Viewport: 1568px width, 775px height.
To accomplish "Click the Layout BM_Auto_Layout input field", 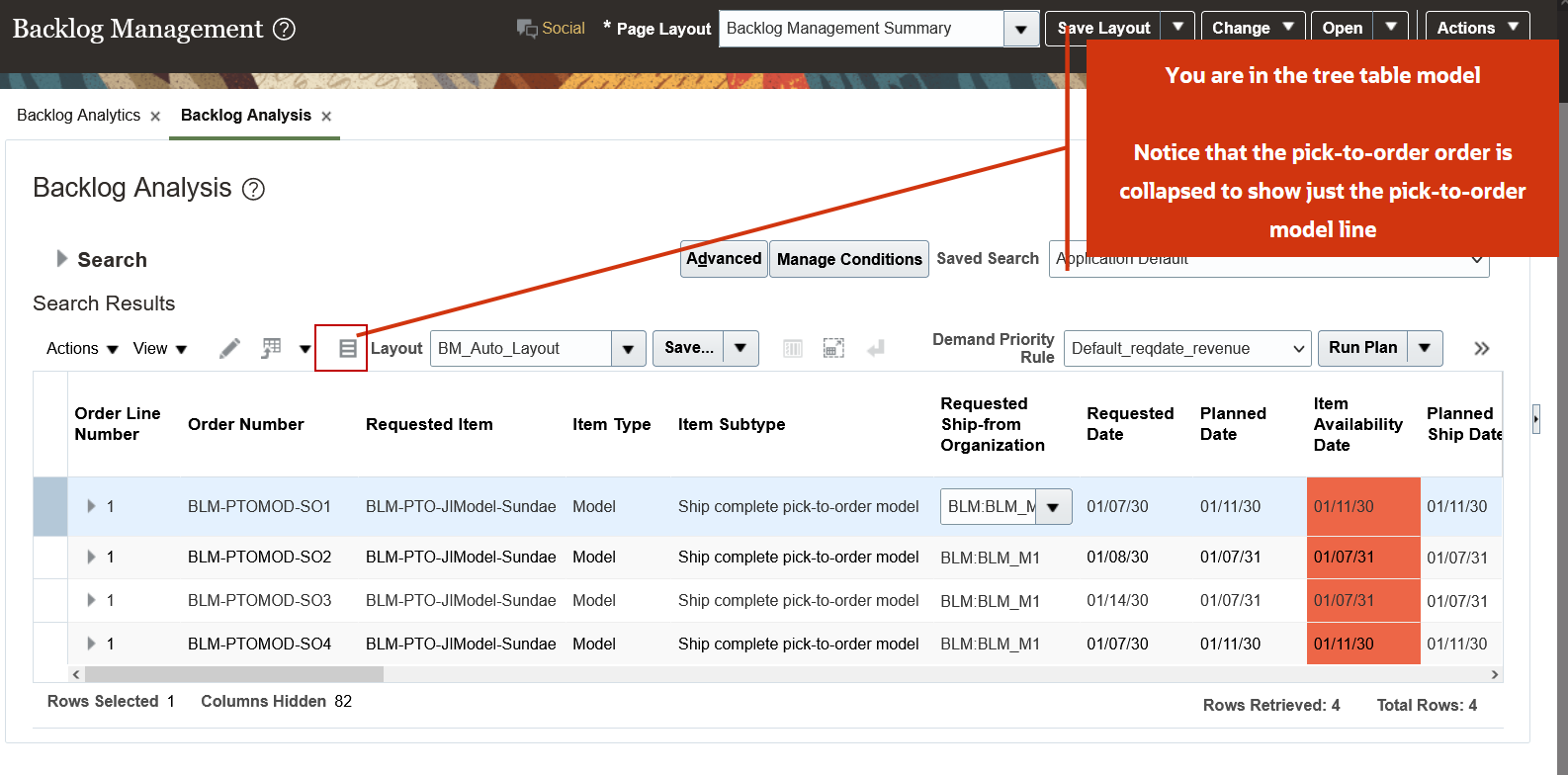I will pos(521,348).
